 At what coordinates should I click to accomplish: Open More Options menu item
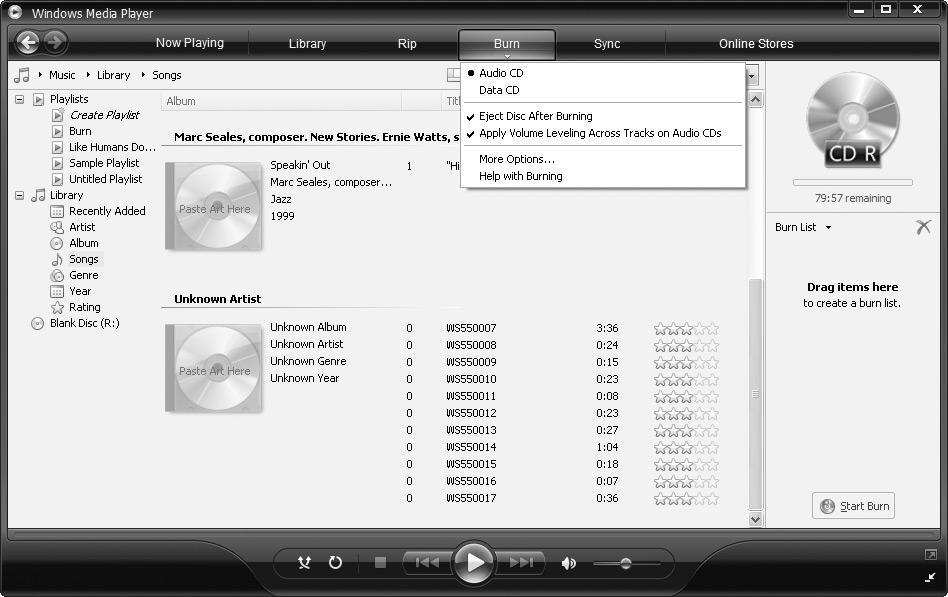[516, 159]
